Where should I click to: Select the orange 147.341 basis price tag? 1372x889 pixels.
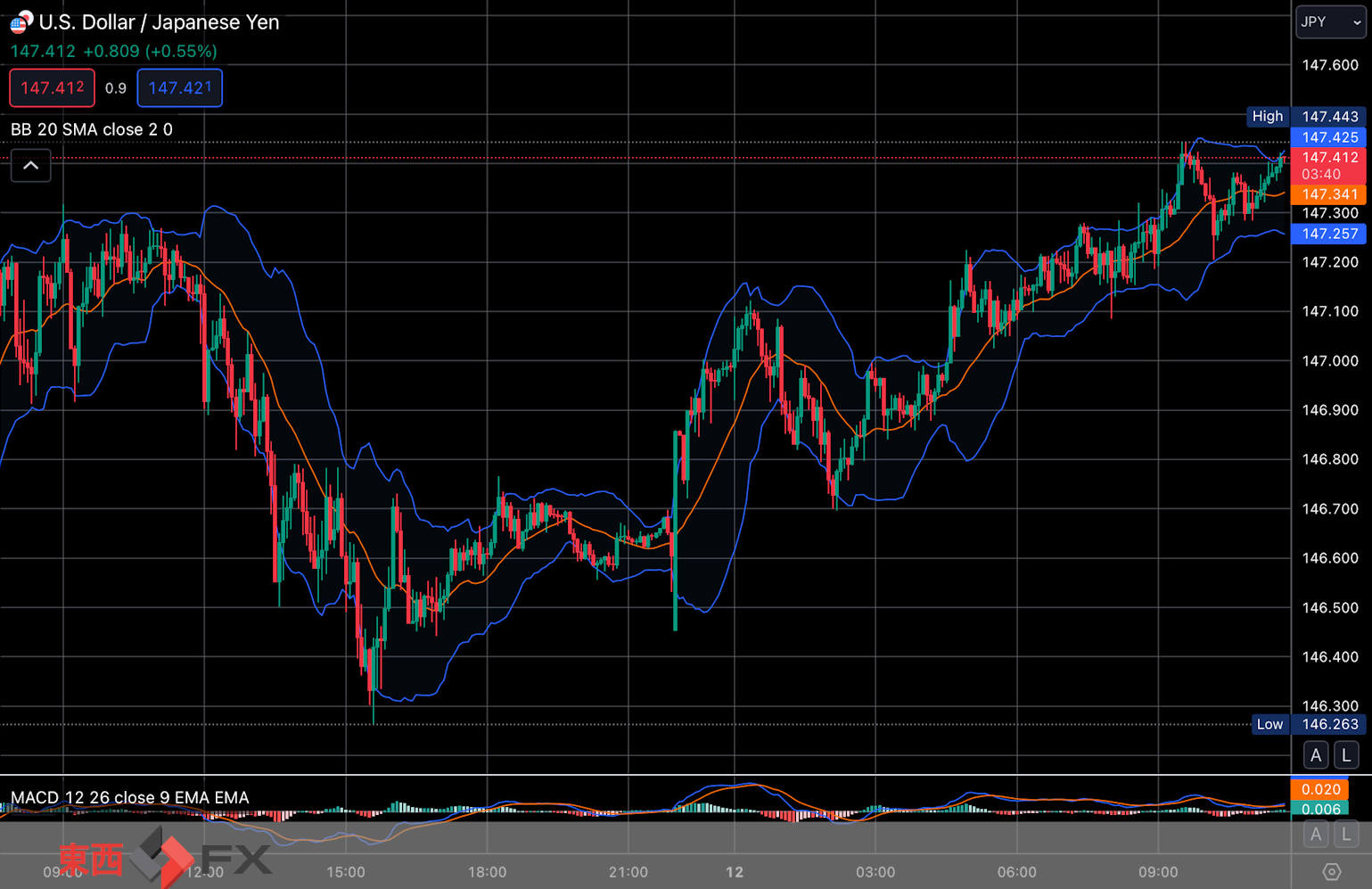click(1328, 194)
